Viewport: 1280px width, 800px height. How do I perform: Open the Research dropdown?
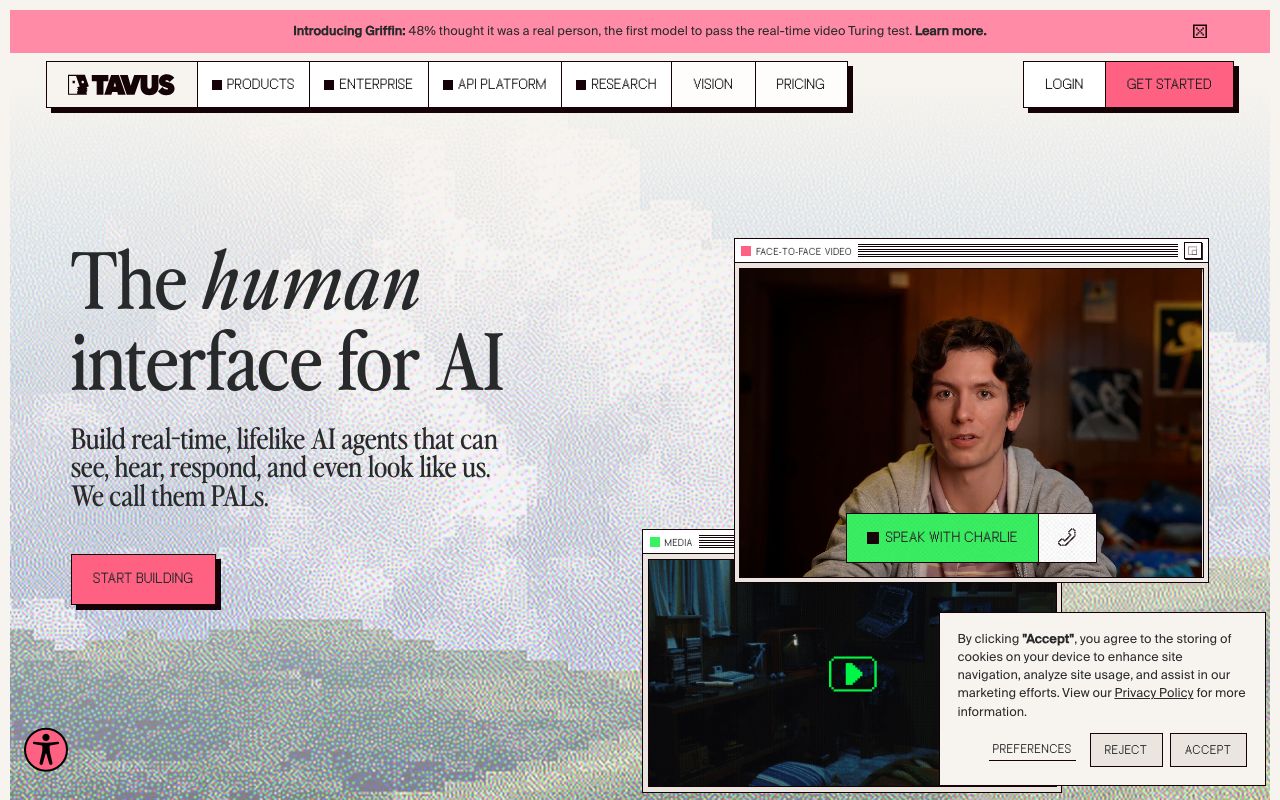[x=616, y=84]
